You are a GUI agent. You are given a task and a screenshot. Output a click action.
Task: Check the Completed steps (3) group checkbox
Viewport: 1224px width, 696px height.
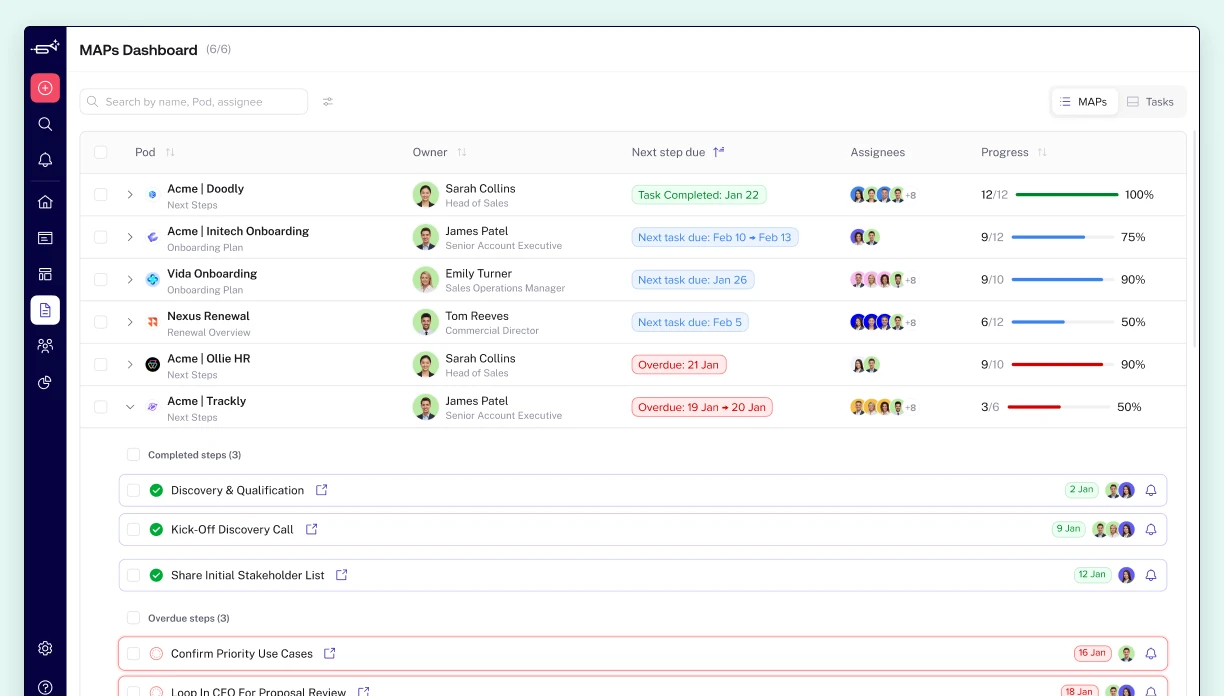point(133,454)
